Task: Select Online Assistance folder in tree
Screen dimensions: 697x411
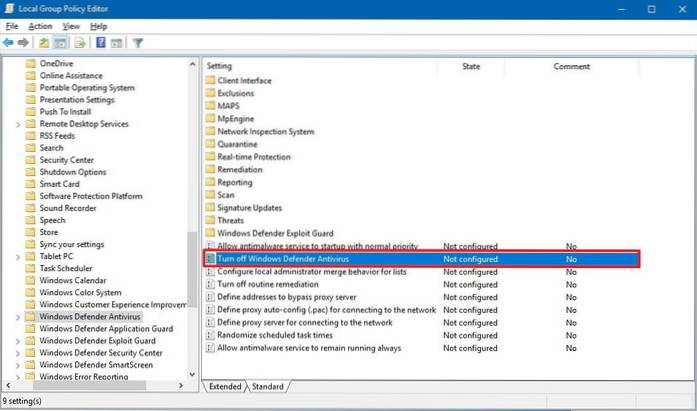Action: tap(71, 76)
